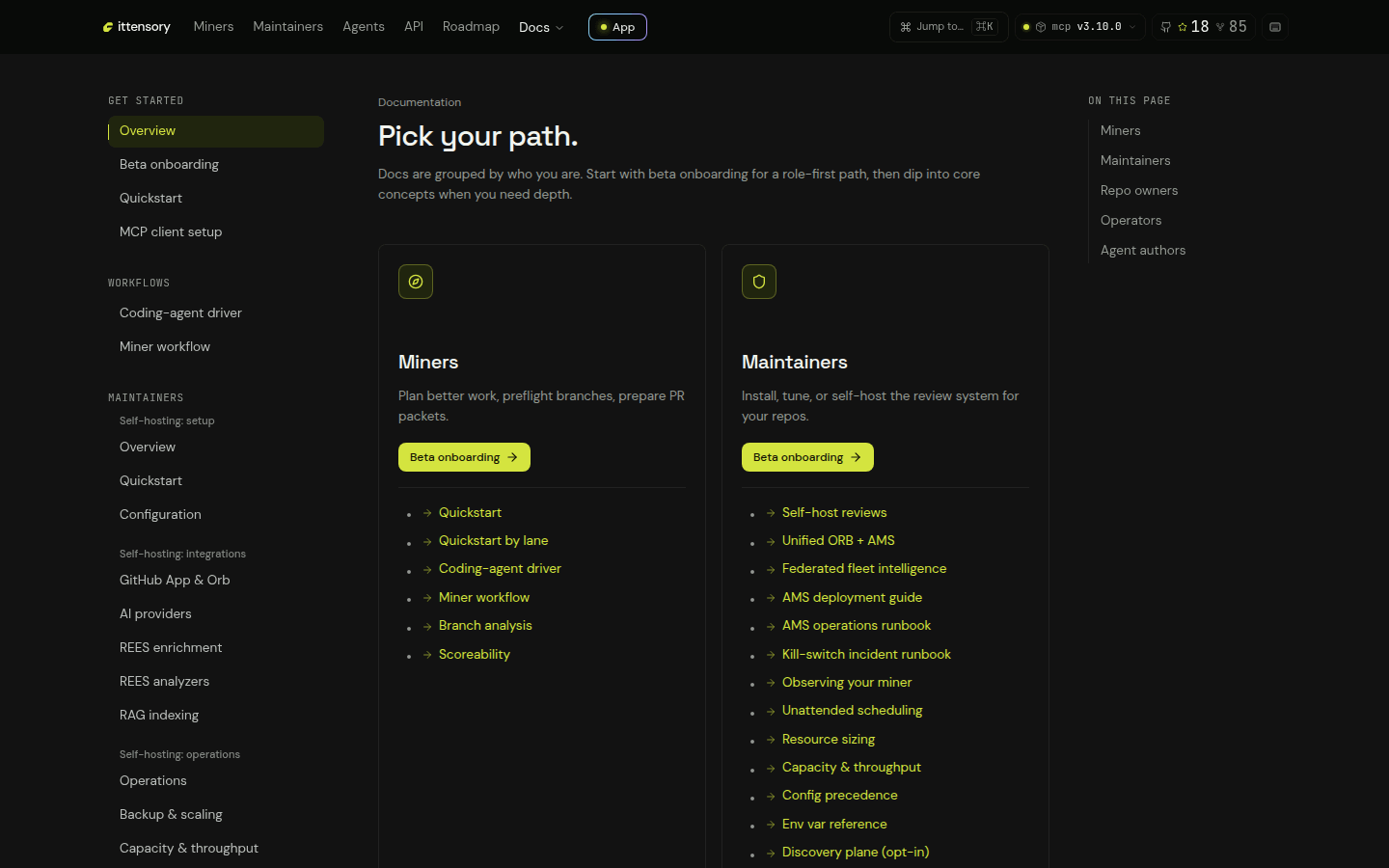This screenshot has height=868, width=1389.
Task: Open Kill-switch incident runbook link
Action: (x=866, y=655)
